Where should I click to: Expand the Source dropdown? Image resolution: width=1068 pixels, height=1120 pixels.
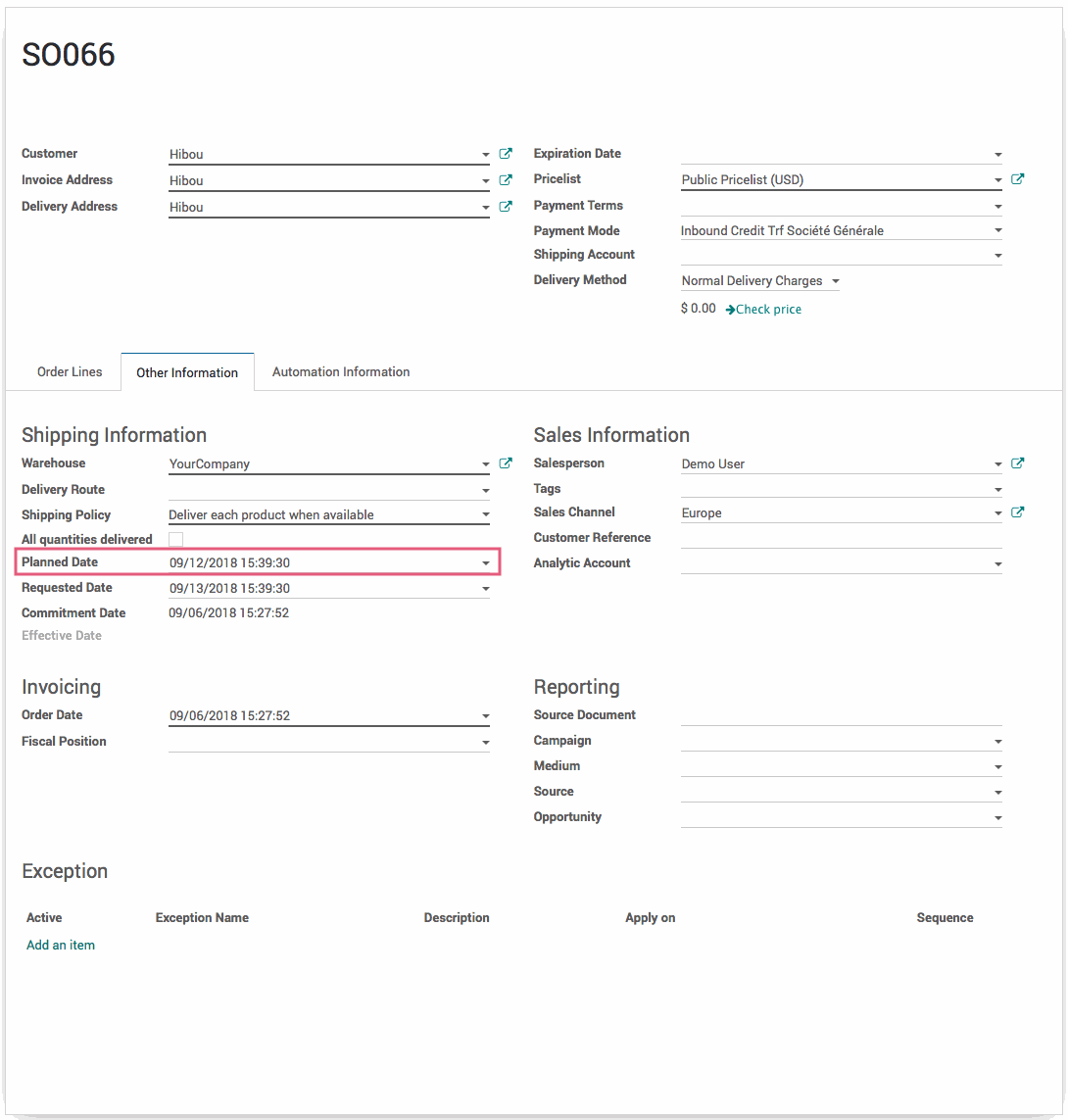tap(998, 792)
